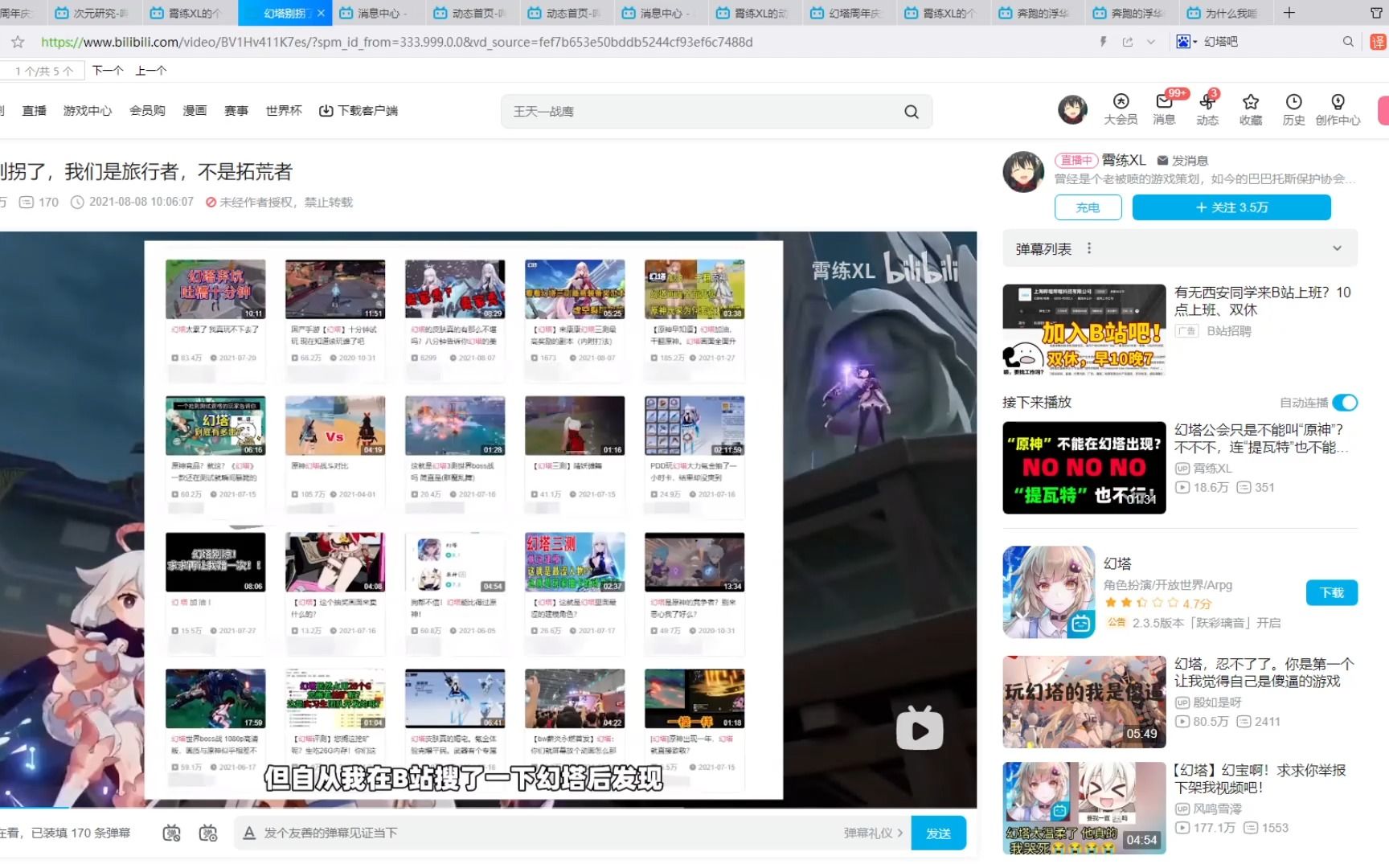This screenshot has width=1389, height=868.
Task: Click the 充电 charge button
Action: 1088,207
